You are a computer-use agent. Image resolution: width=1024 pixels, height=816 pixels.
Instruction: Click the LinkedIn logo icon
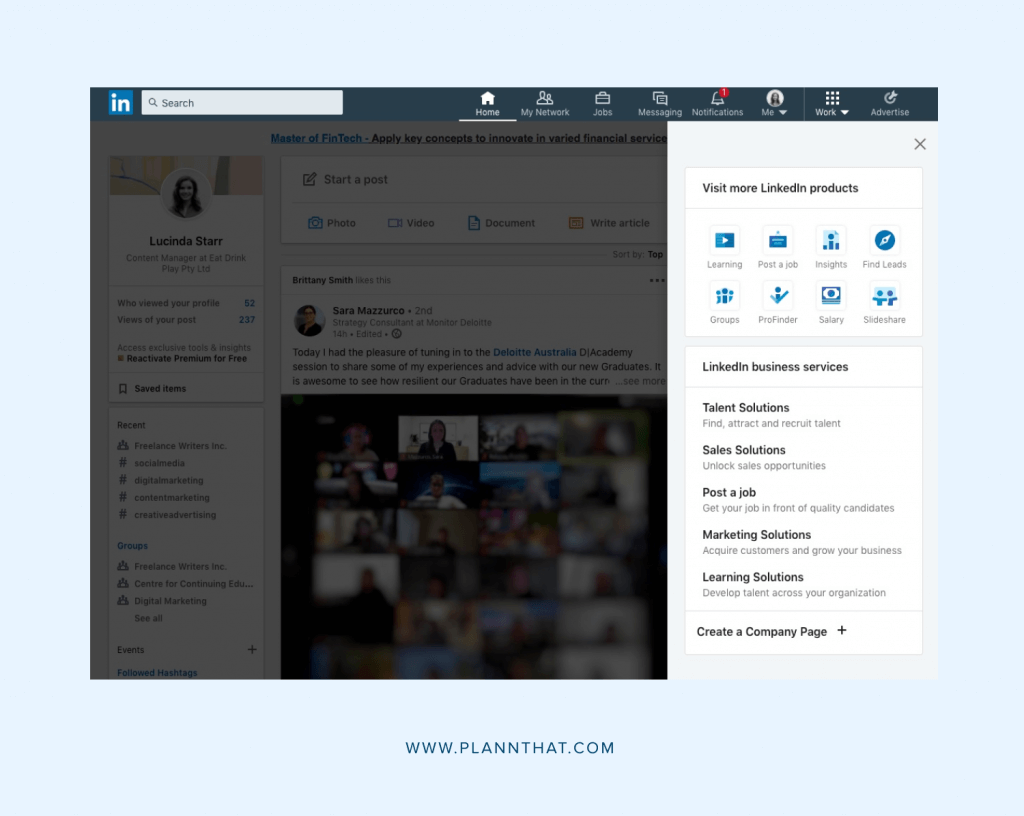point(120,102)
